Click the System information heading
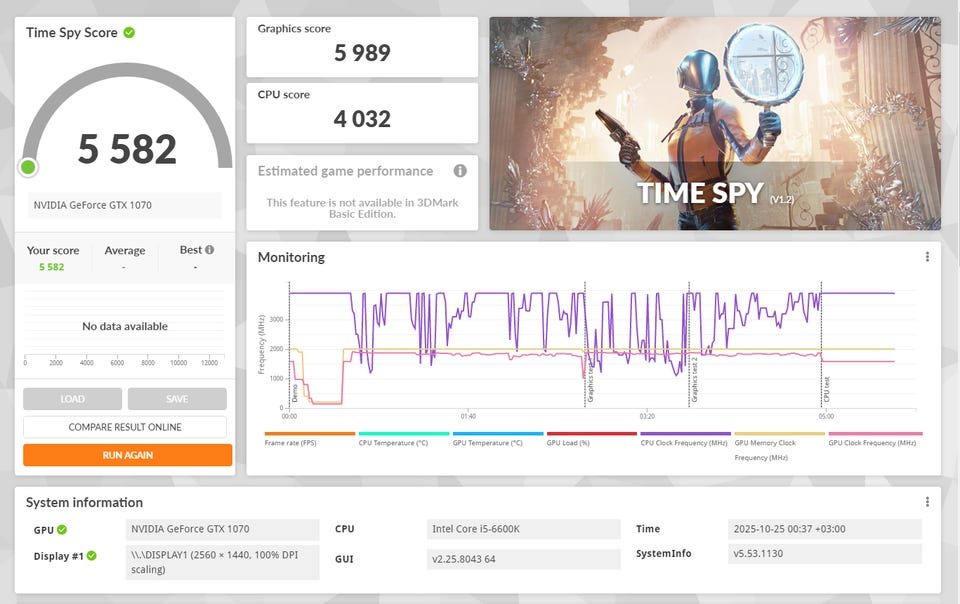 click(84, 502)
